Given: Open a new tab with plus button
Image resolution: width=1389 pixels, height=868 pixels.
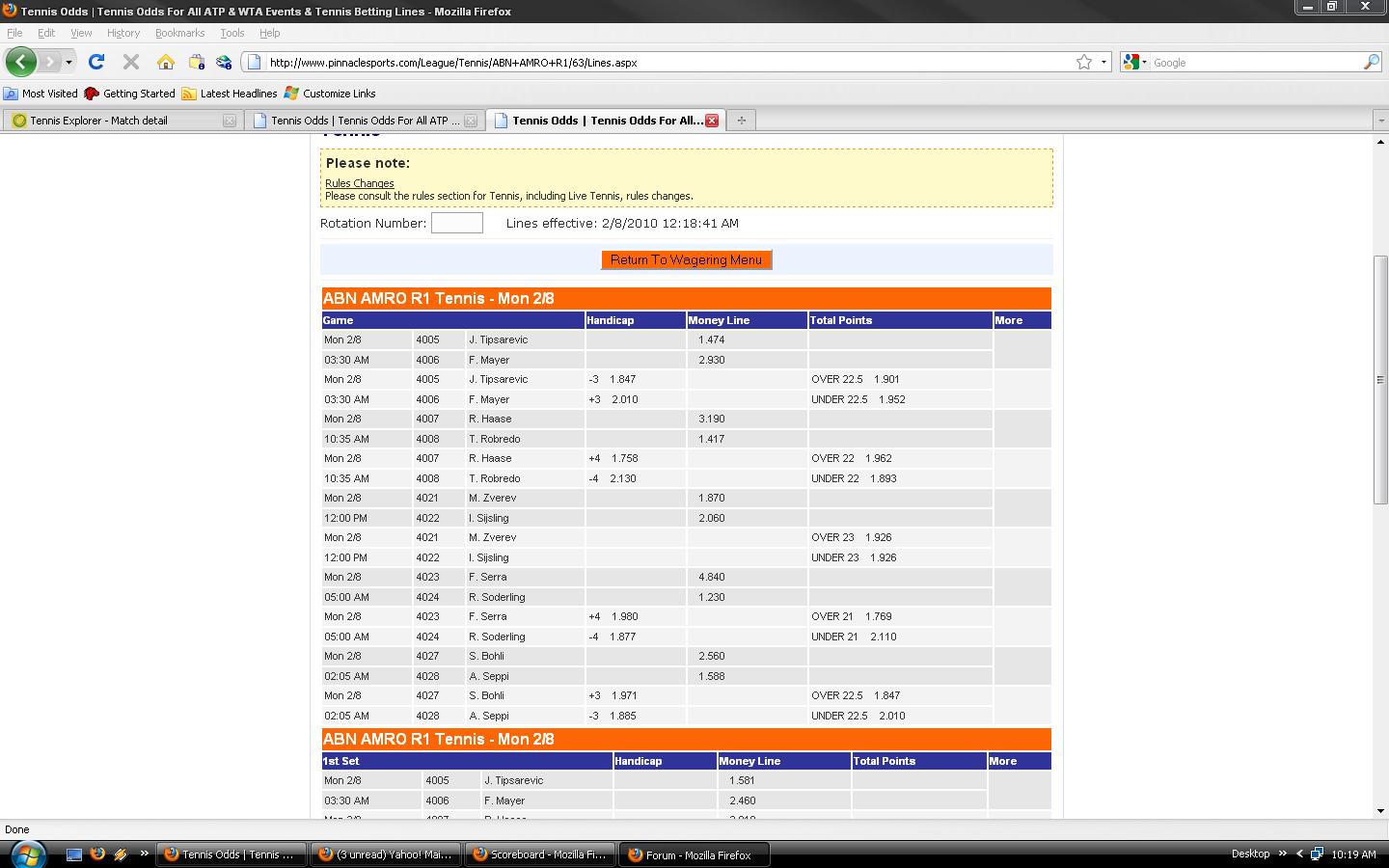Looking at the screenshot, I should (x=741, y=121).
